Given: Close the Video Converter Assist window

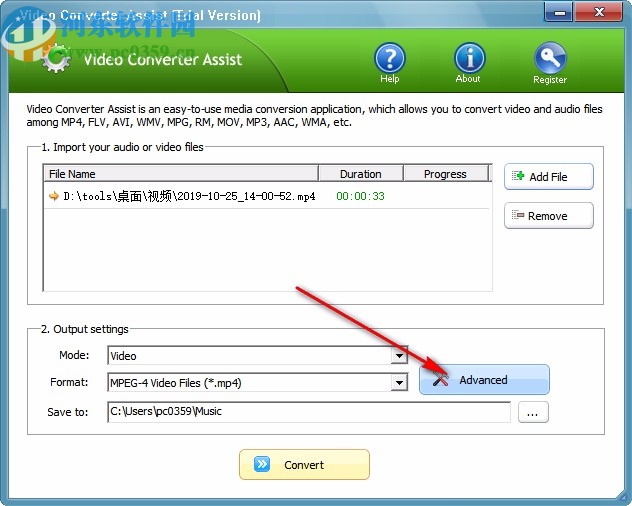Looking at the screenshot, I should tap(599, 12).
